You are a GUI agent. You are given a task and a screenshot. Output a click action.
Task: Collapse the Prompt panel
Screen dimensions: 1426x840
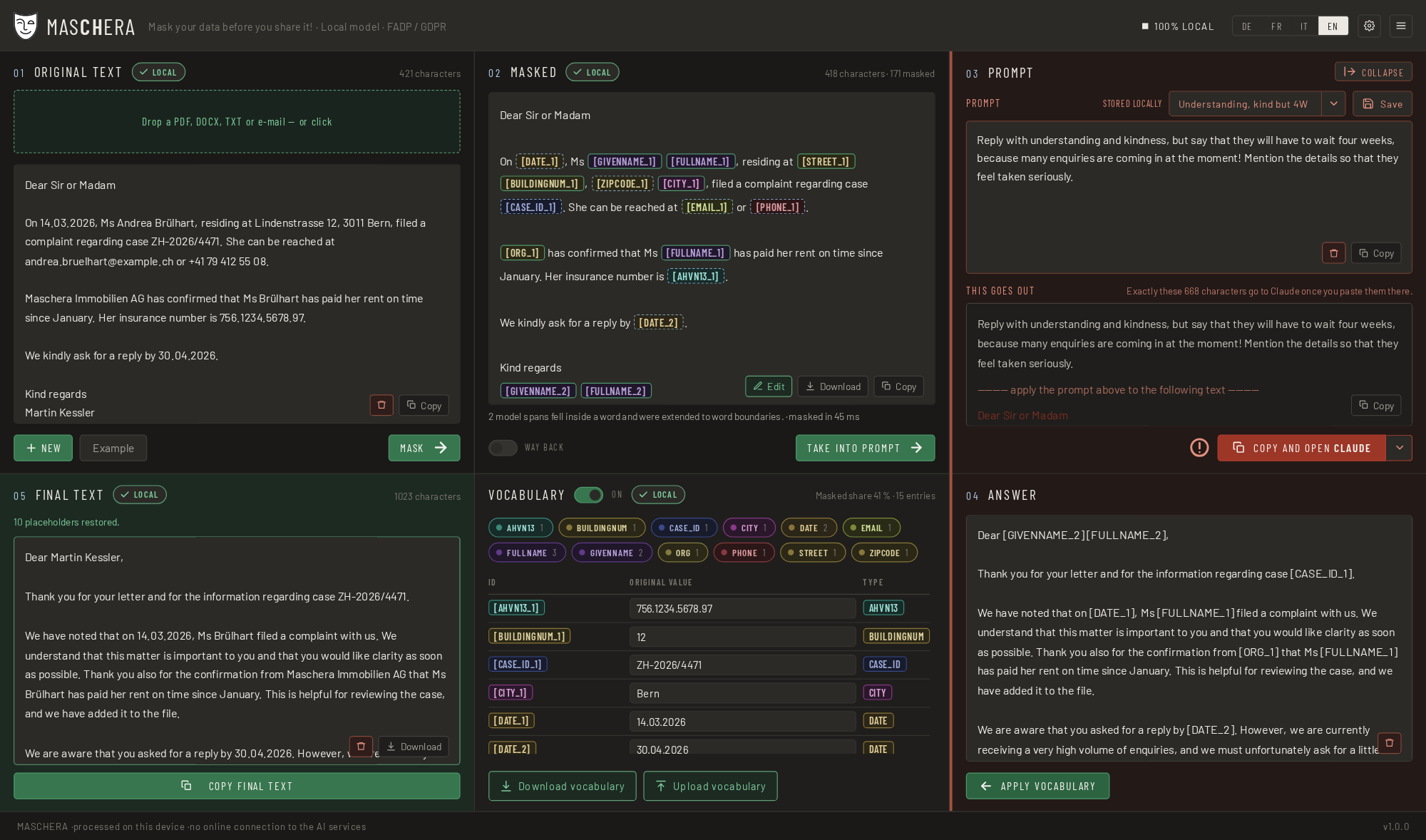[1373, 72]
